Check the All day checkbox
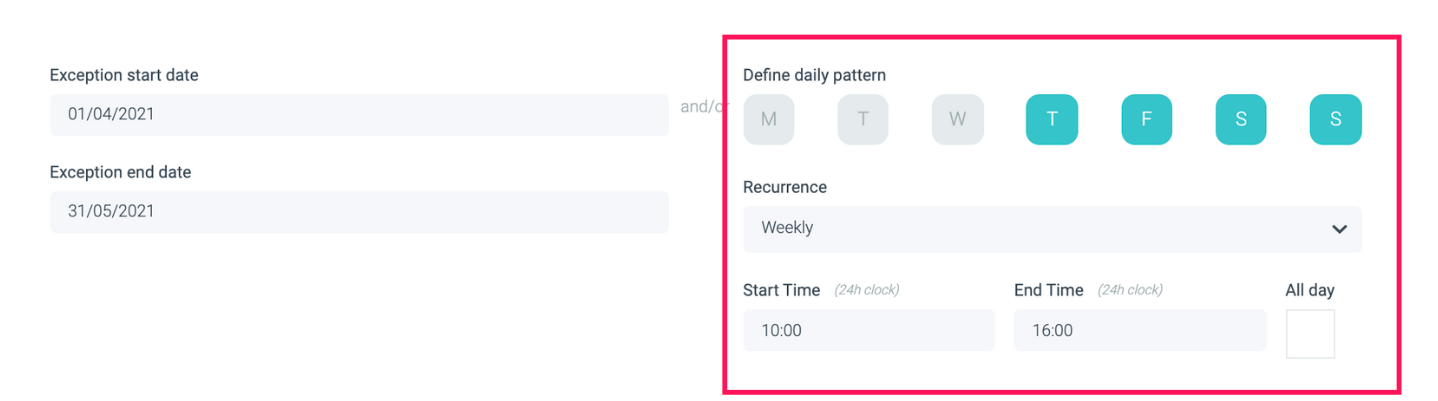 [x=1310, y=334]
